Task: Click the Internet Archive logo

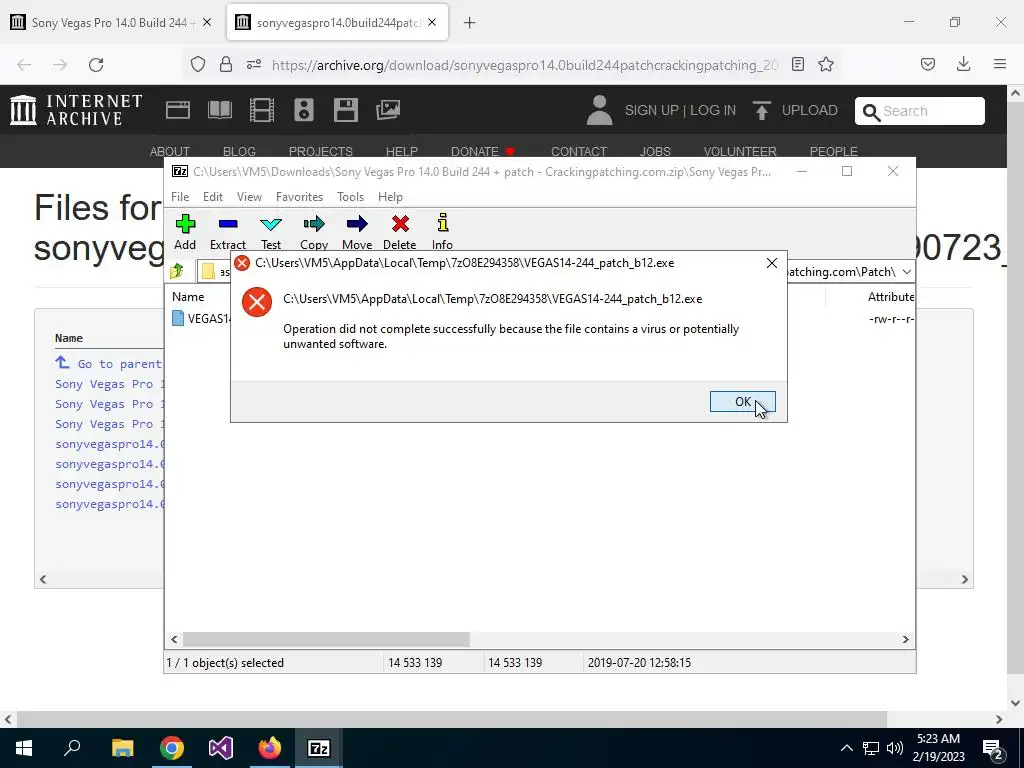Action: point(76,110)
